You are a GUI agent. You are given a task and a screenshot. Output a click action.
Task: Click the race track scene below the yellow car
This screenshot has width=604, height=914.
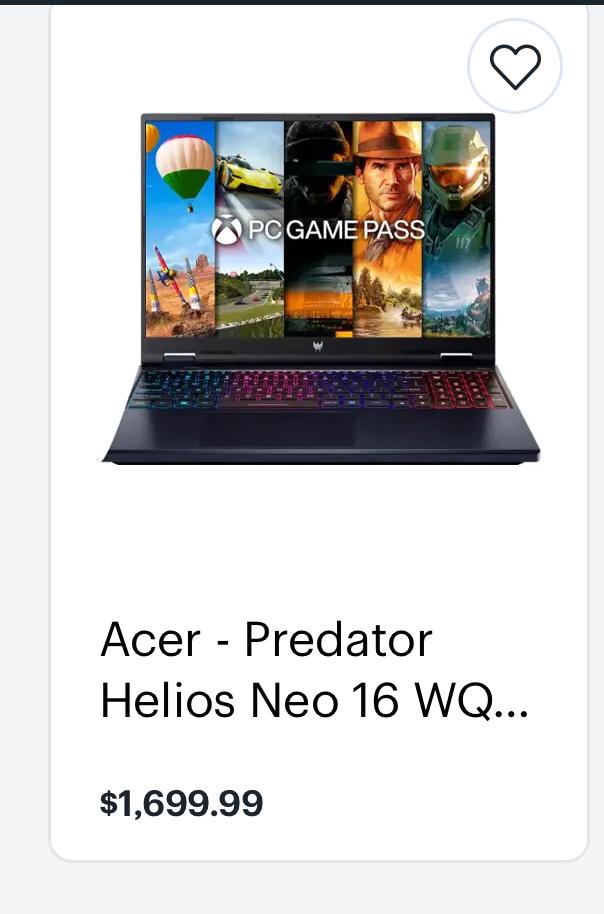coord(250,291)
